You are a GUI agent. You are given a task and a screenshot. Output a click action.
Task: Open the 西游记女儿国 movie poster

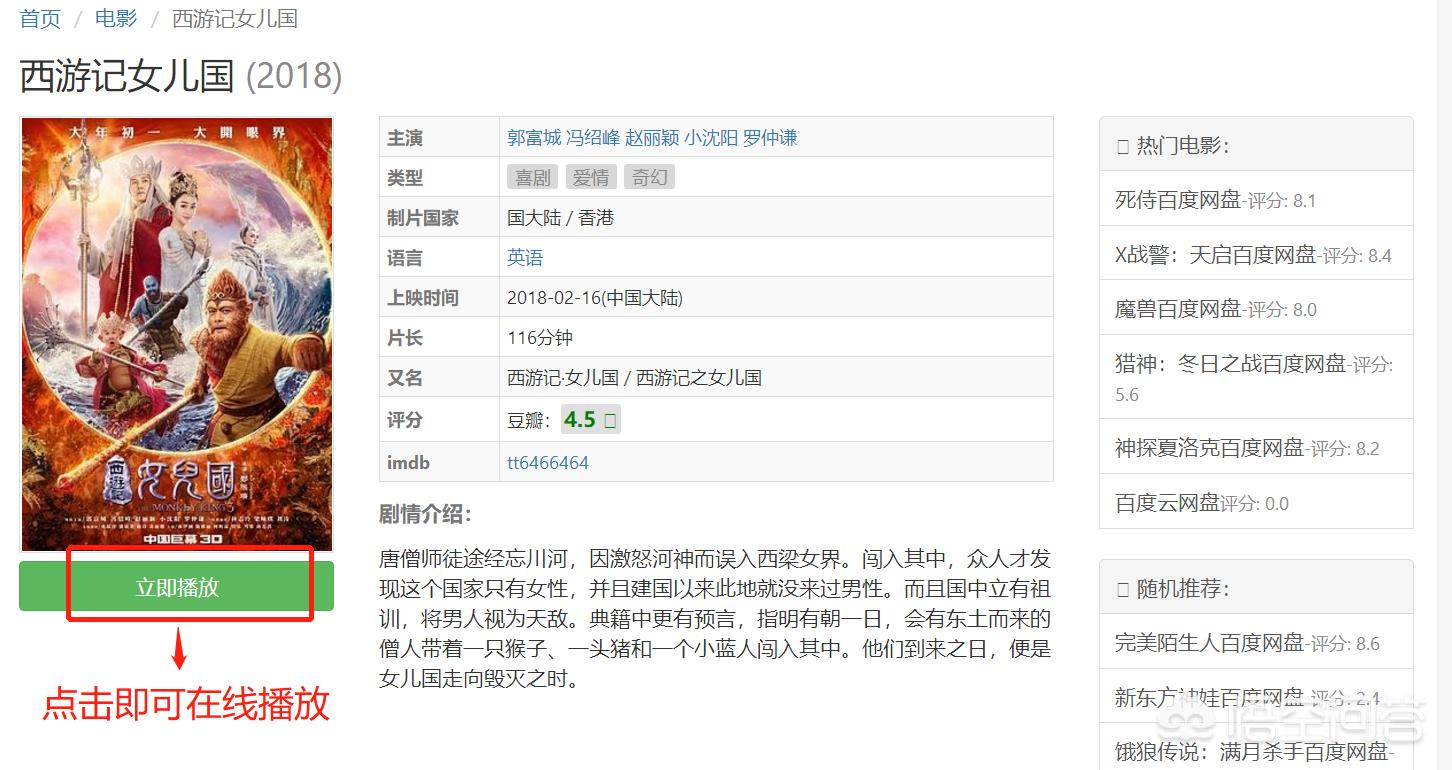click(177, 335)
